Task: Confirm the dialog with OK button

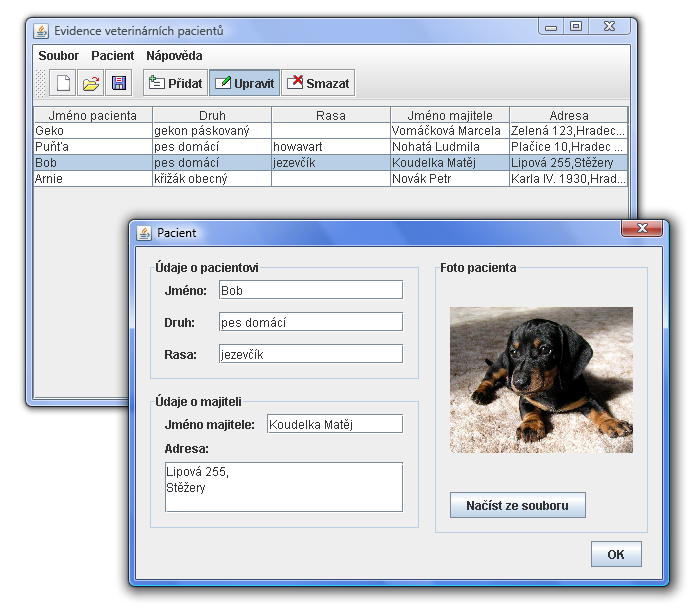Action: 615,554
